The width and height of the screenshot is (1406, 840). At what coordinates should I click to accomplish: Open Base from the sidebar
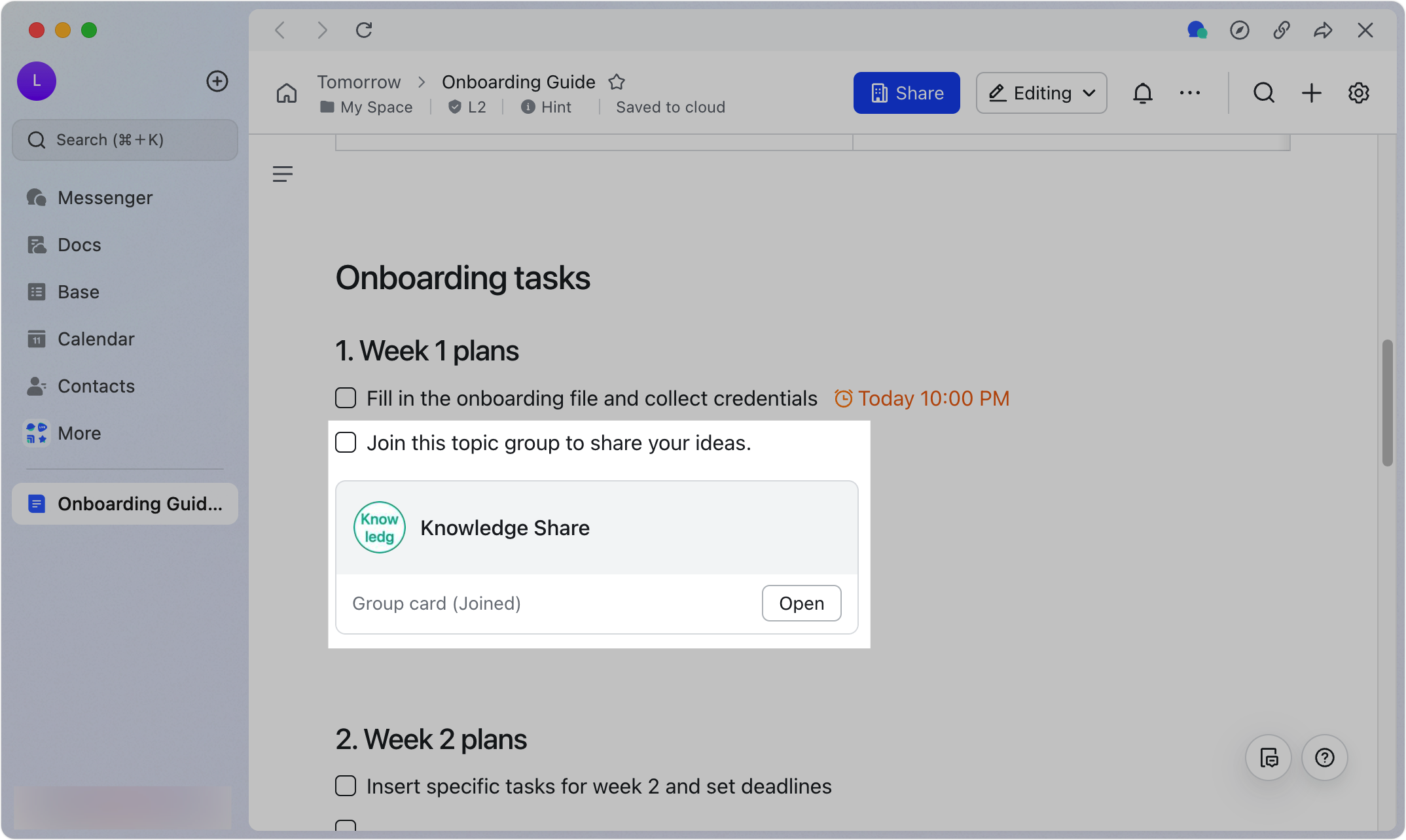[78, 291]
